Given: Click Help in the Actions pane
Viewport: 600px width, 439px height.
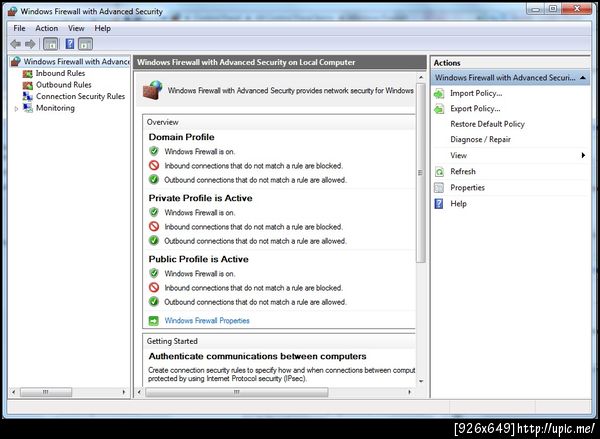Looking at the screenshot, I should pyautogui.click(x=458, y=204).
